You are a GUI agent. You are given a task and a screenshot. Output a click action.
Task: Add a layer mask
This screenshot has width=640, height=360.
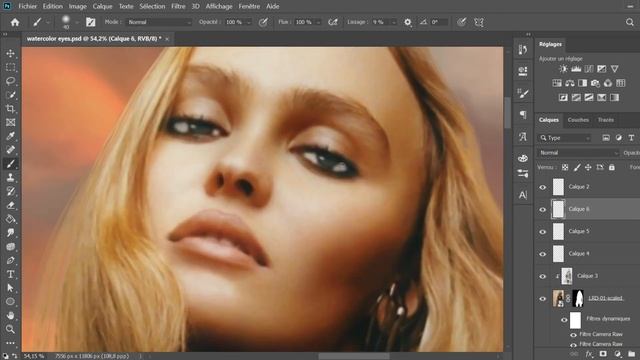603,354
